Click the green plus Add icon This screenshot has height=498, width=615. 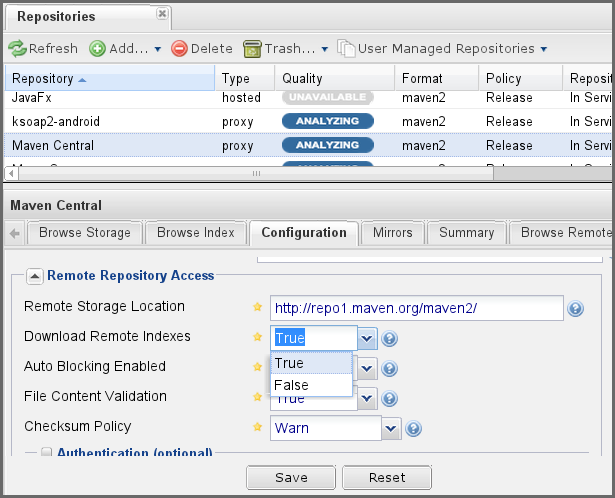(97, 49)
